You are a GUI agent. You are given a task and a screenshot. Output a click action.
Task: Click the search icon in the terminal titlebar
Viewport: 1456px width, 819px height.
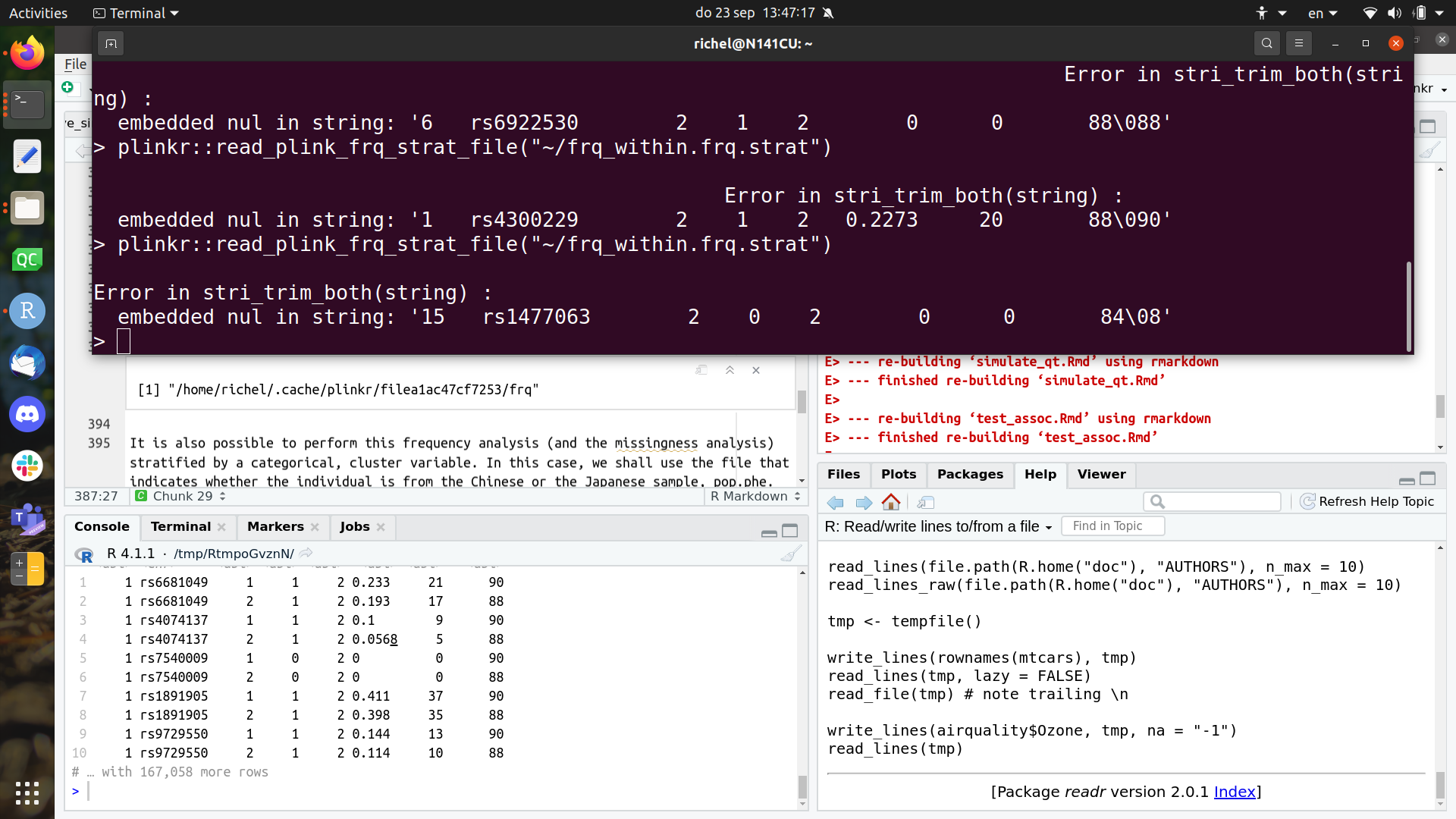click(x=1266, y=43)
